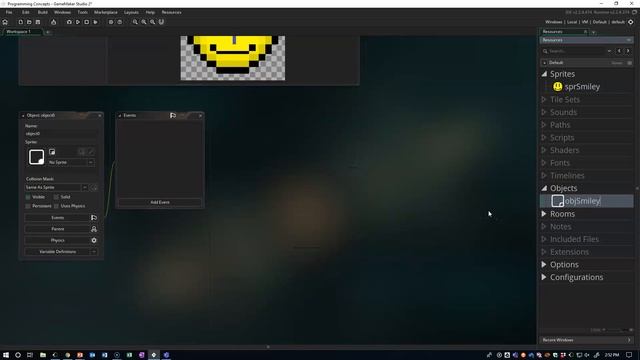Click the Save Project toolbar icon
640x360 pixels.
click(38, 22)
